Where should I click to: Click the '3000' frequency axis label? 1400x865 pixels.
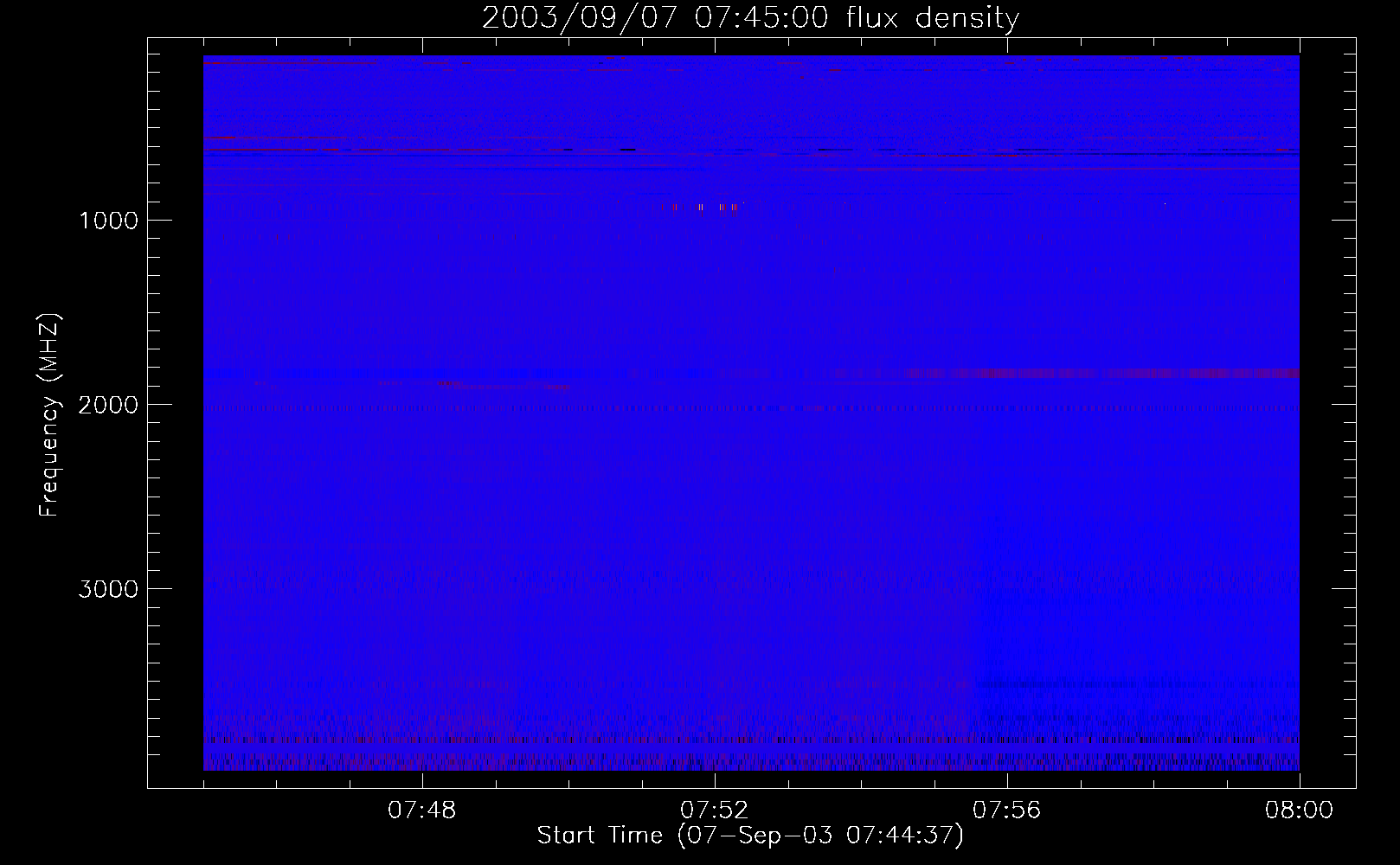click(108, 588)
